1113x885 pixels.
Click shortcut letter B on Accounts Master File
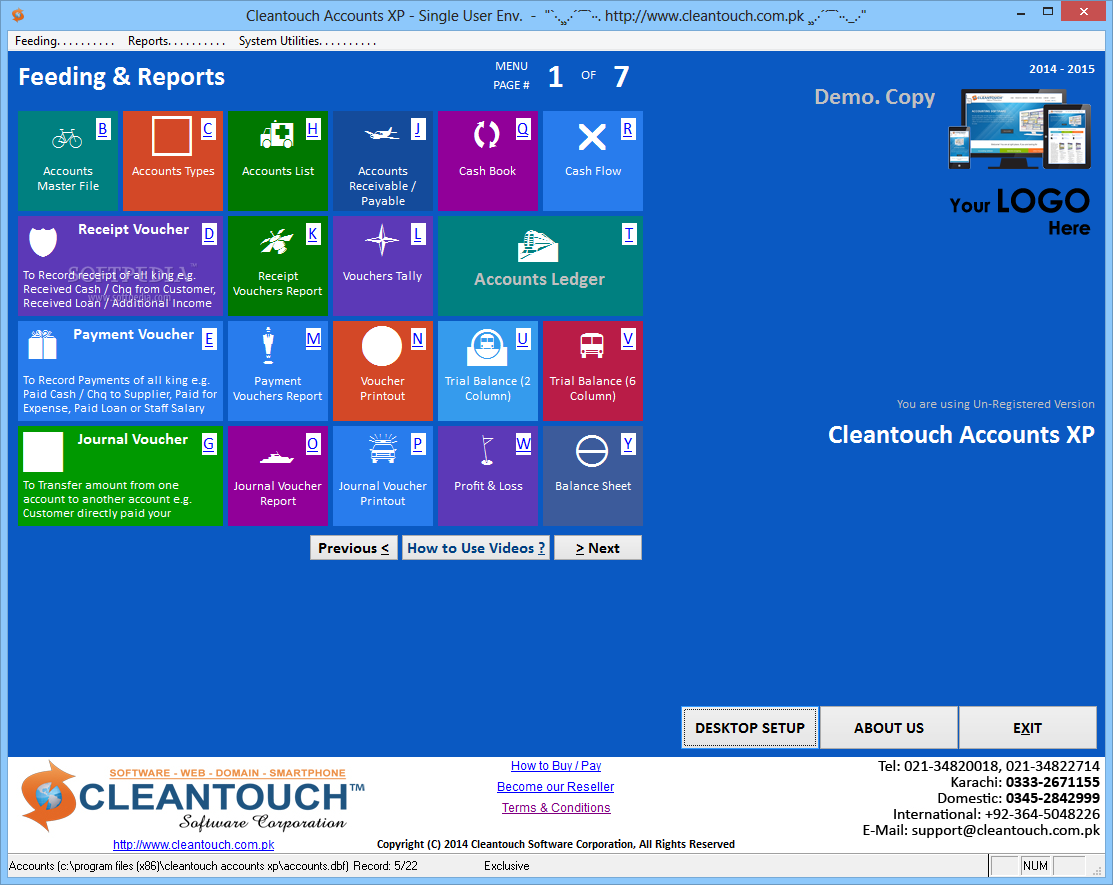click(103, 129)
